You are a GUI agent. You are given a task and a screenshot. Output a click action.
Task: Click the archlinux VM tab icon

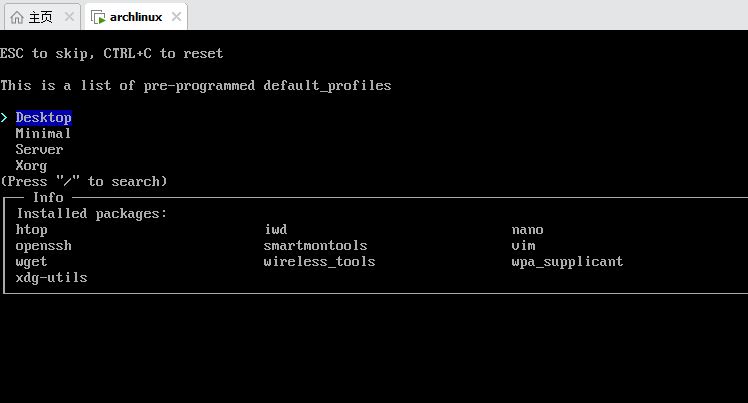click(98, 18)
